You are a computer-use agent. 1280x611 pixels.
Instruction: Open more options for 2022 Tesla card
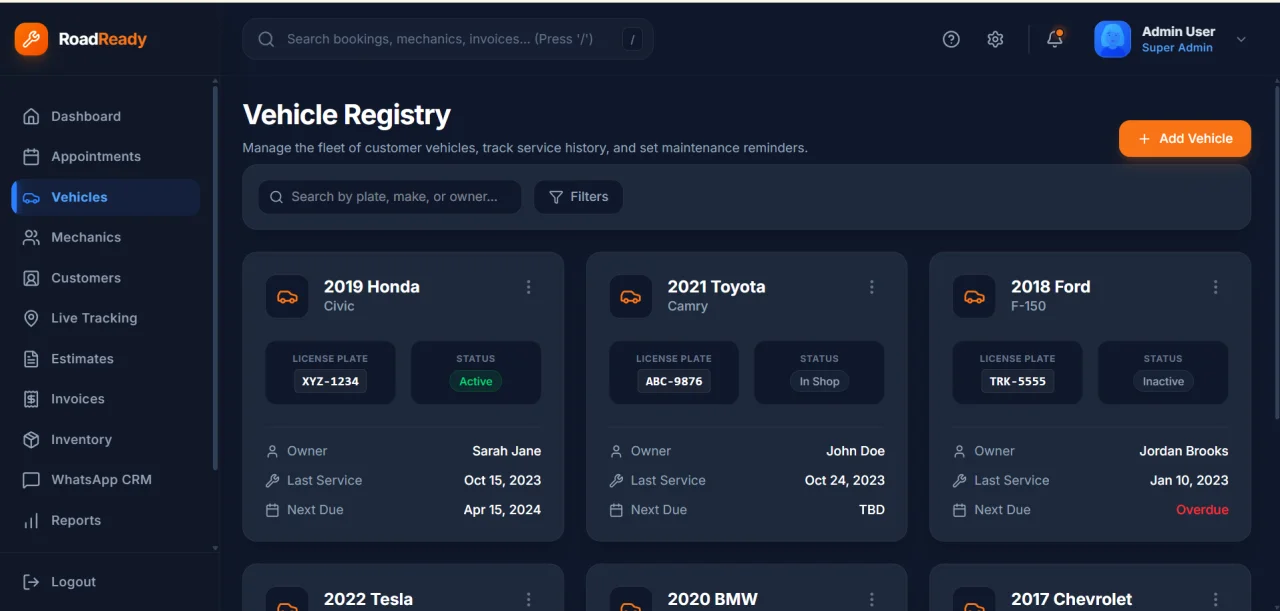click(x=529, y=600)
